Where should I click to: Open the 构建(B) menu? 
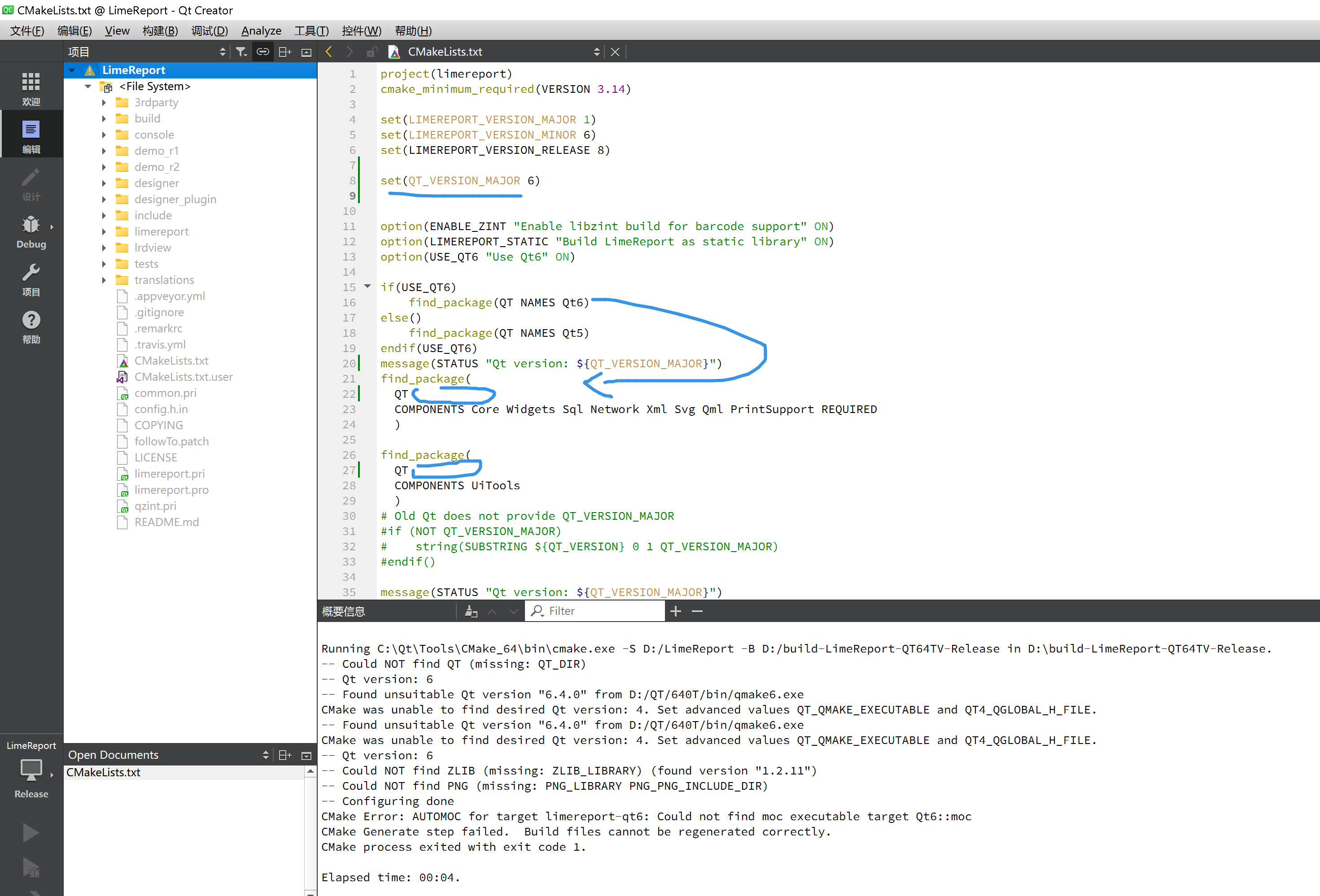click(160, 30)
